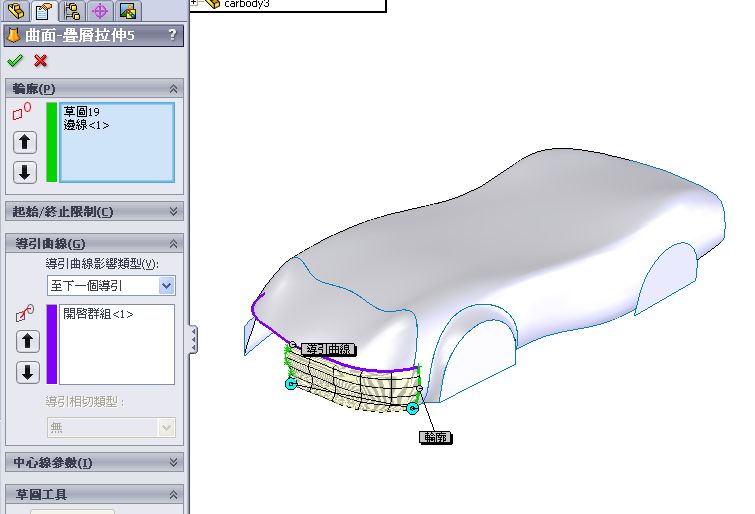
Task: Open help for 曲面-疊層拉伸5
Action: (172, 35)
